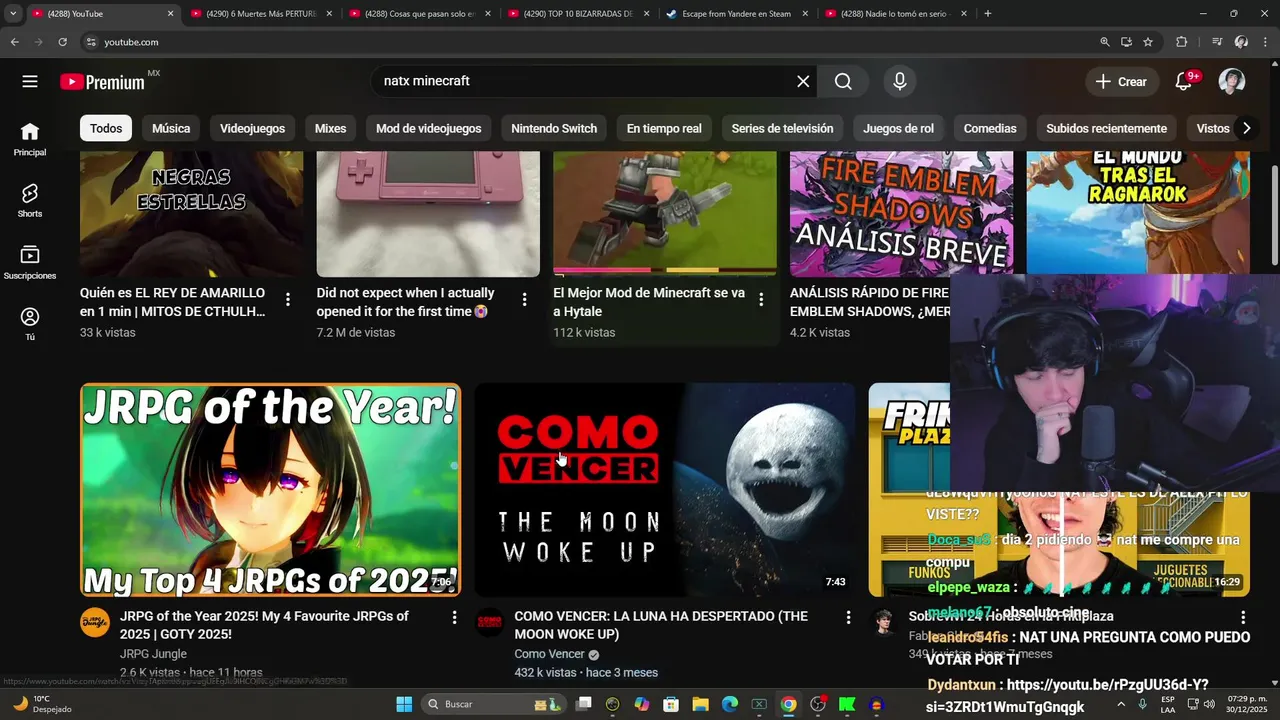The image size is (1280, 720).
Task: Open Microsoft Store from the taskbar
Action: (672, 704)
